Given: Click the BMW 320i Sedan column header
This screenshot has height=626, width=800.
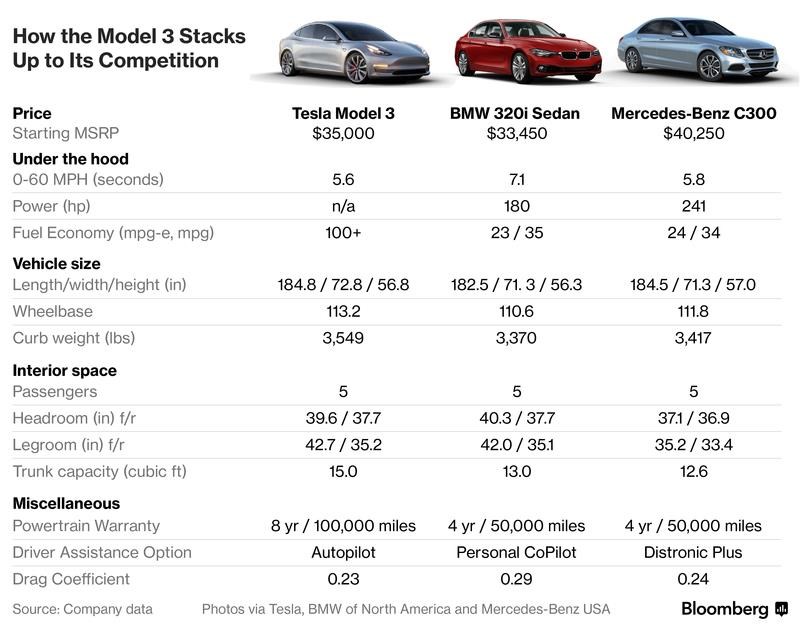Looking at the screenshot, I should (x=515, y=113).
